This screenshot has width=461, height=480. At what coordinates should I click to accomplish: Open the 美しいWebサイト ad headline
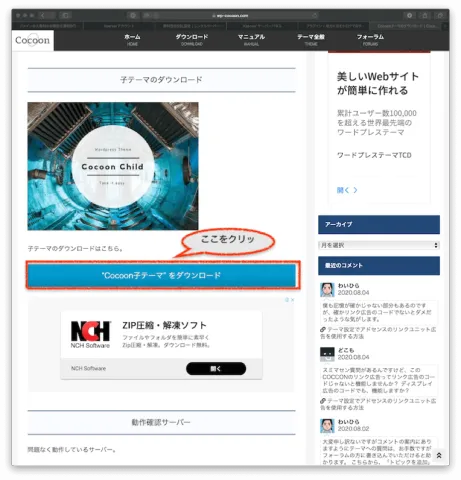pos(377,83)
